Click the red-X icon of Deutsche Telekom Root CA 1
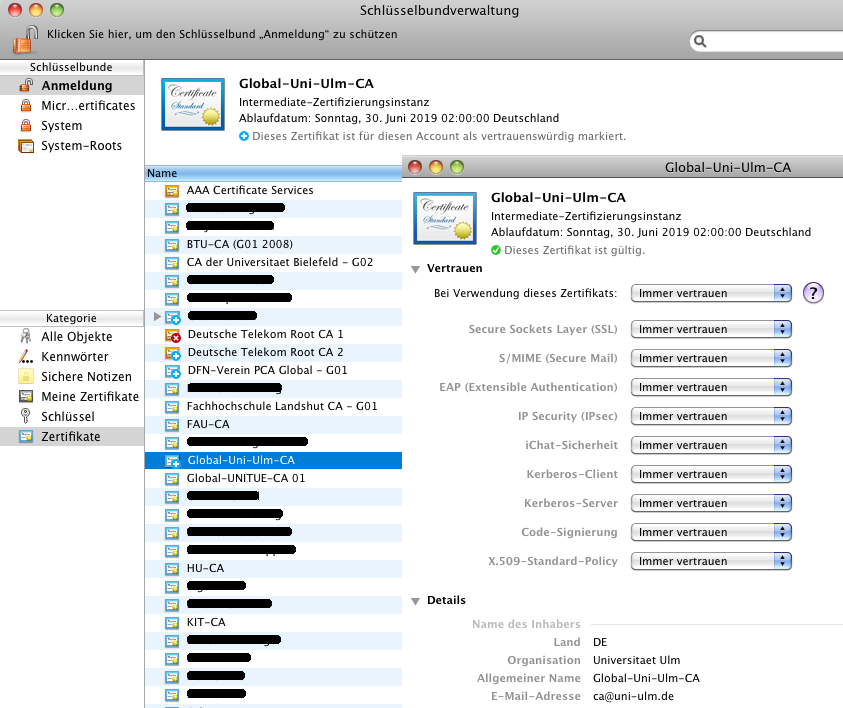 tap(173, 335)
